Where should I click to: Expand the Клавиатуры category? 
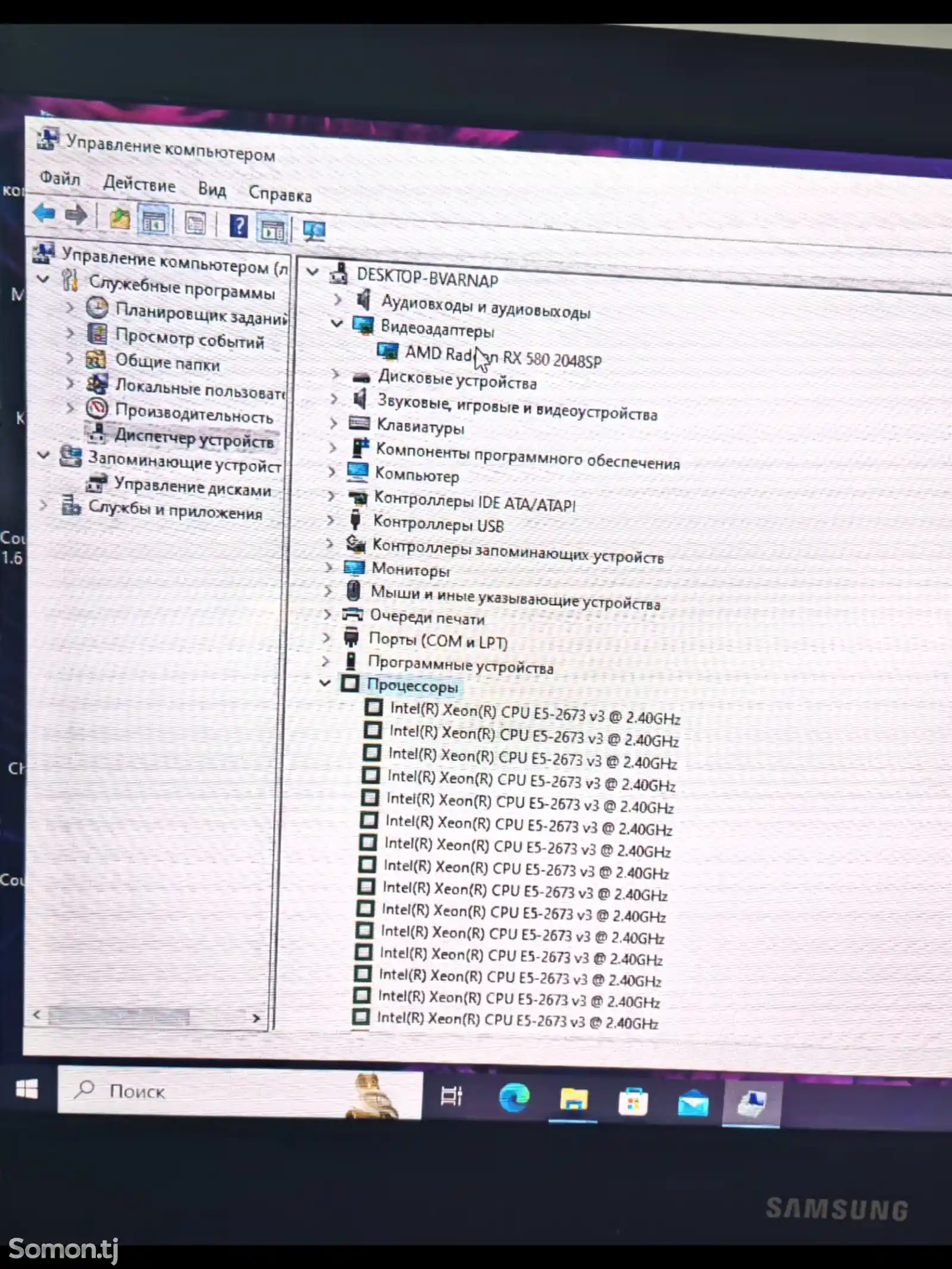(x=333, y=423)
